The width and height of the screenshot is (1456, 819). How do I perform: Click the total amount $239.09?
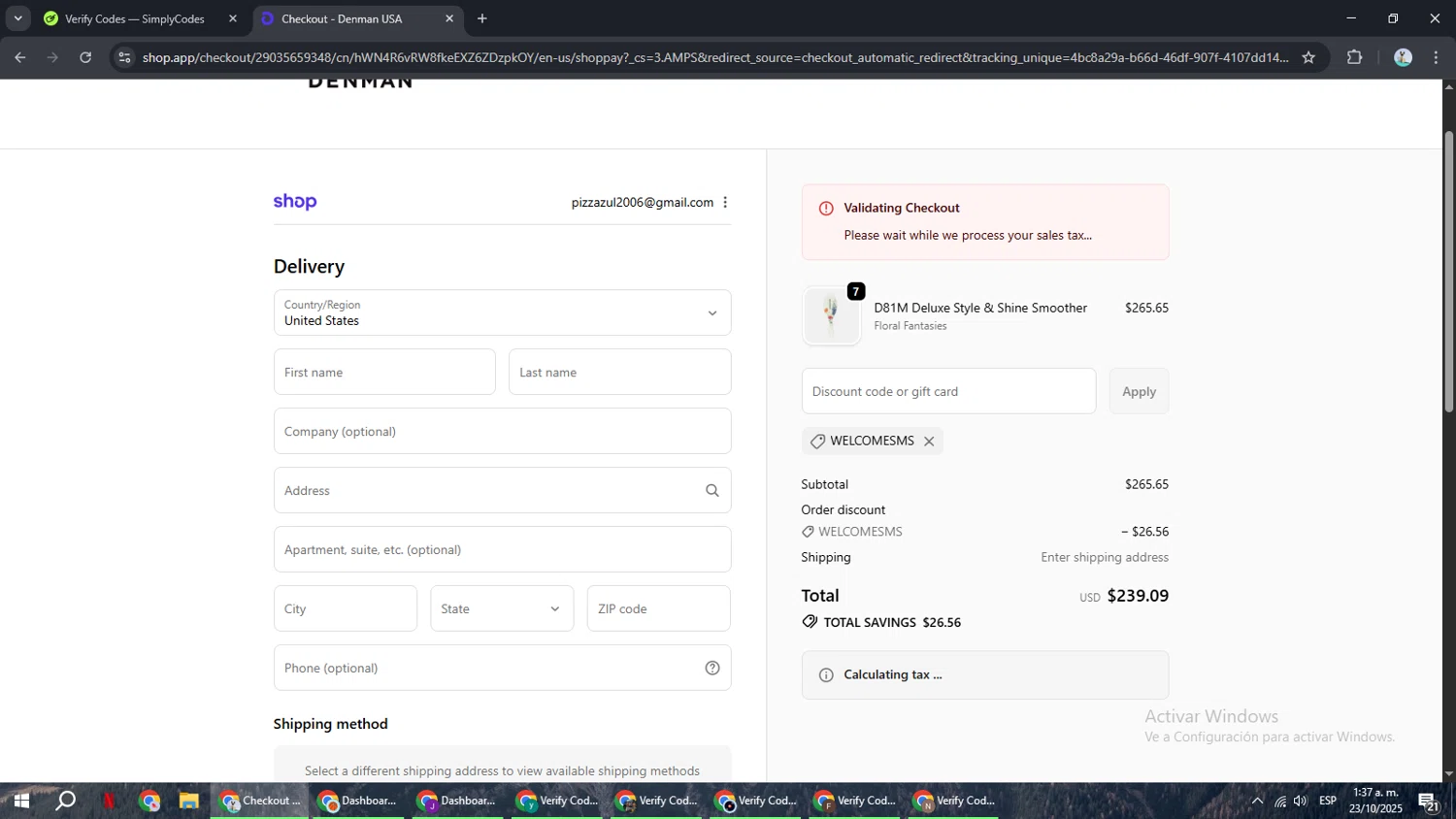pyautogui.click(x=1138, y=596)
